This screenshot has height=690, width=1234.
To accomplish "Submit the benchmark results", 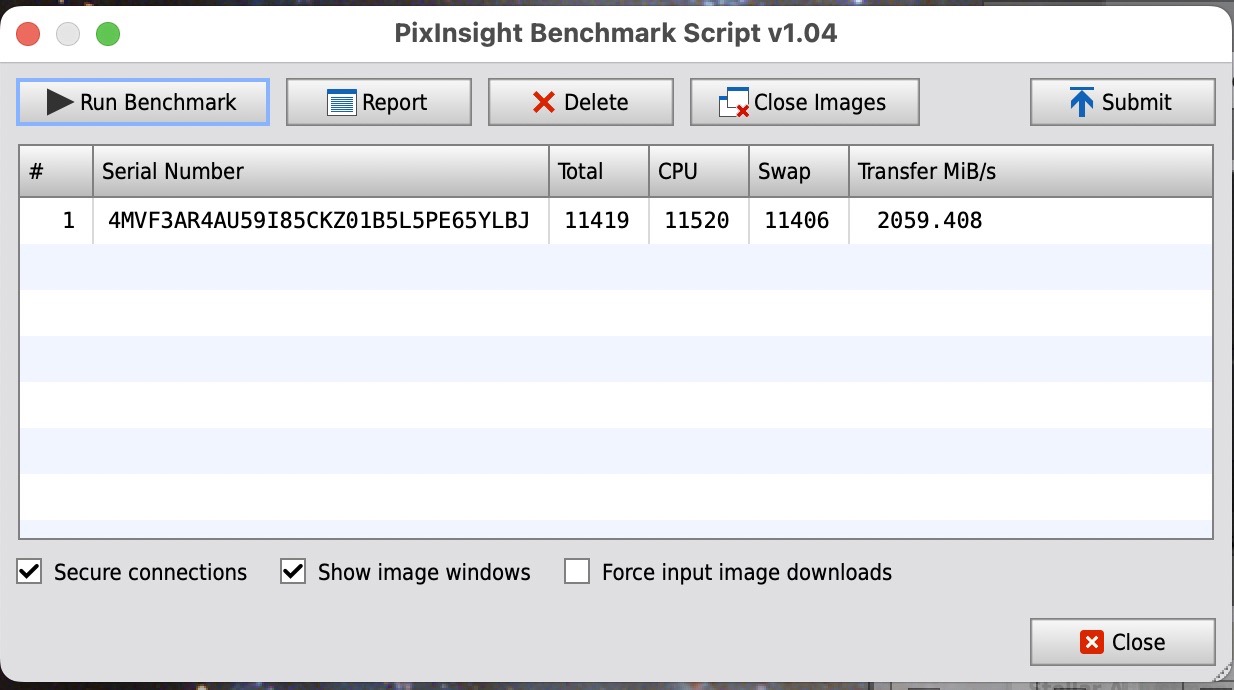I will point(1122,102).
